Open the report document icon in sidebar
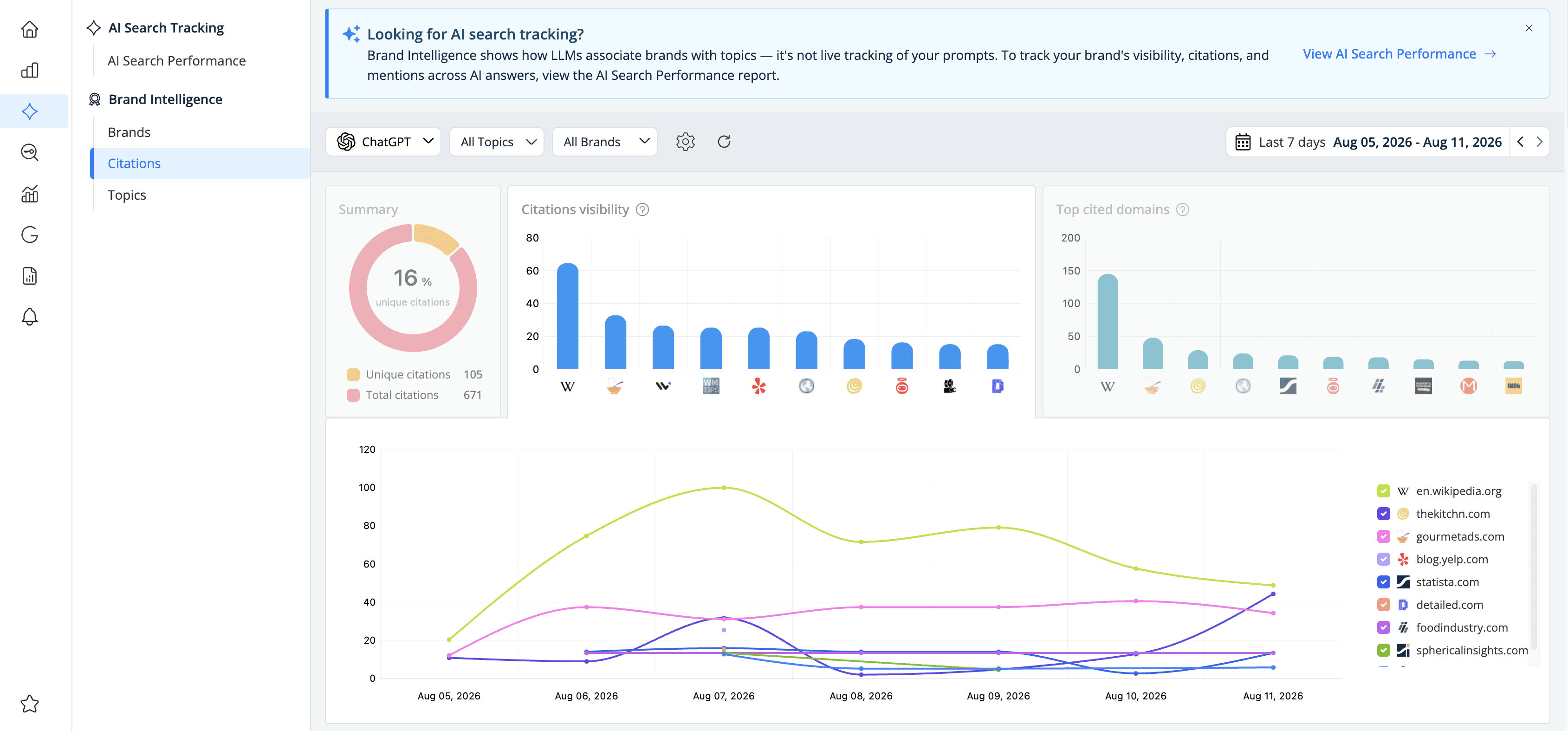This screenshot has width=1568, height=731. (29, 276)
